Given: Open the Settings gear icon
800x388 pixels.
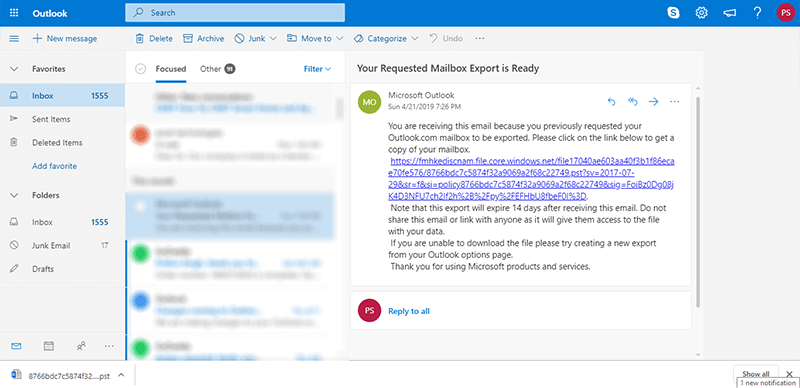Looking at the screenshot, I should pos(702,13).
